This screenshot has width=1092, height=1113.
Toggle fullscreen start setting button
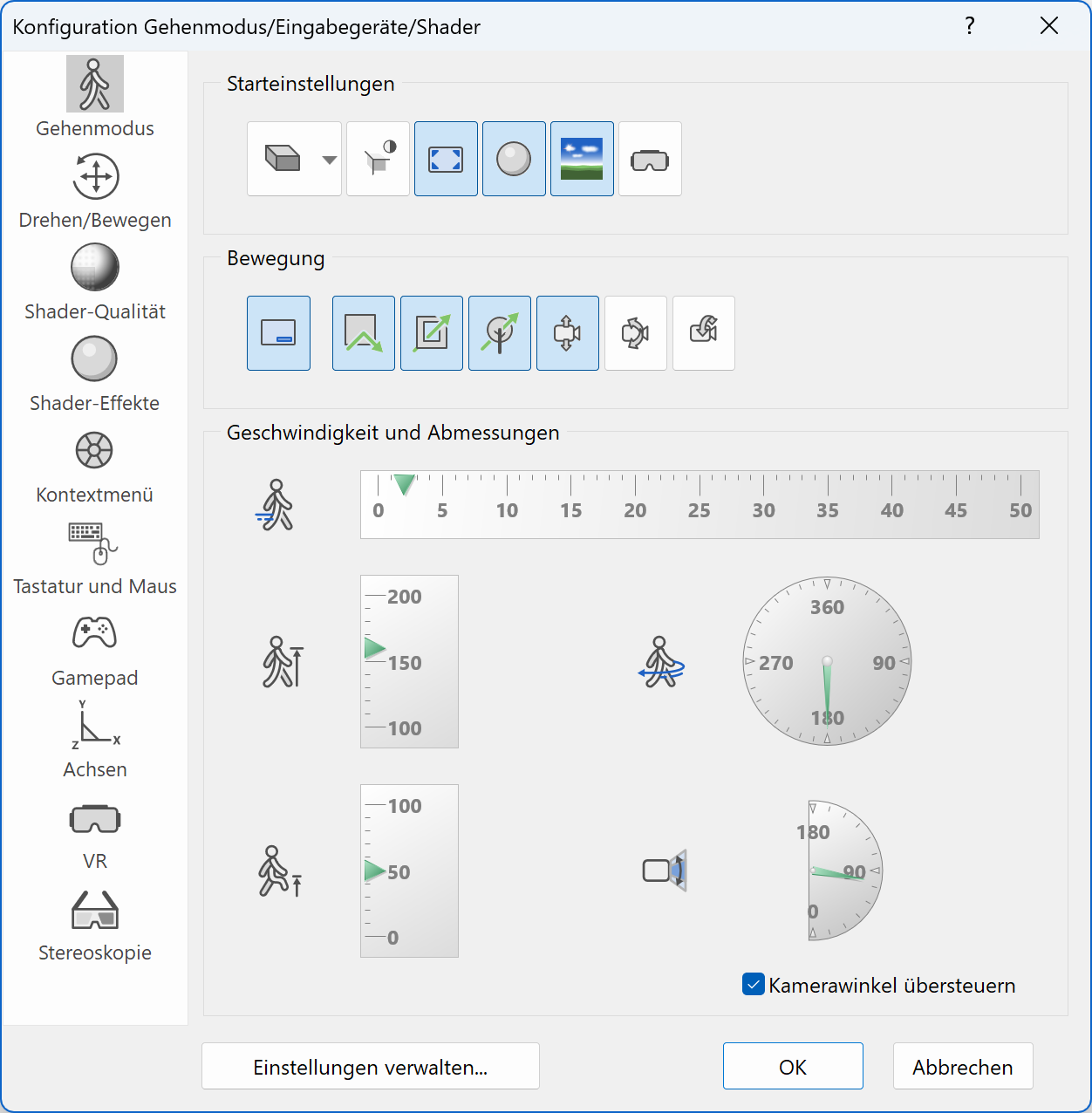tap(446, 160)
